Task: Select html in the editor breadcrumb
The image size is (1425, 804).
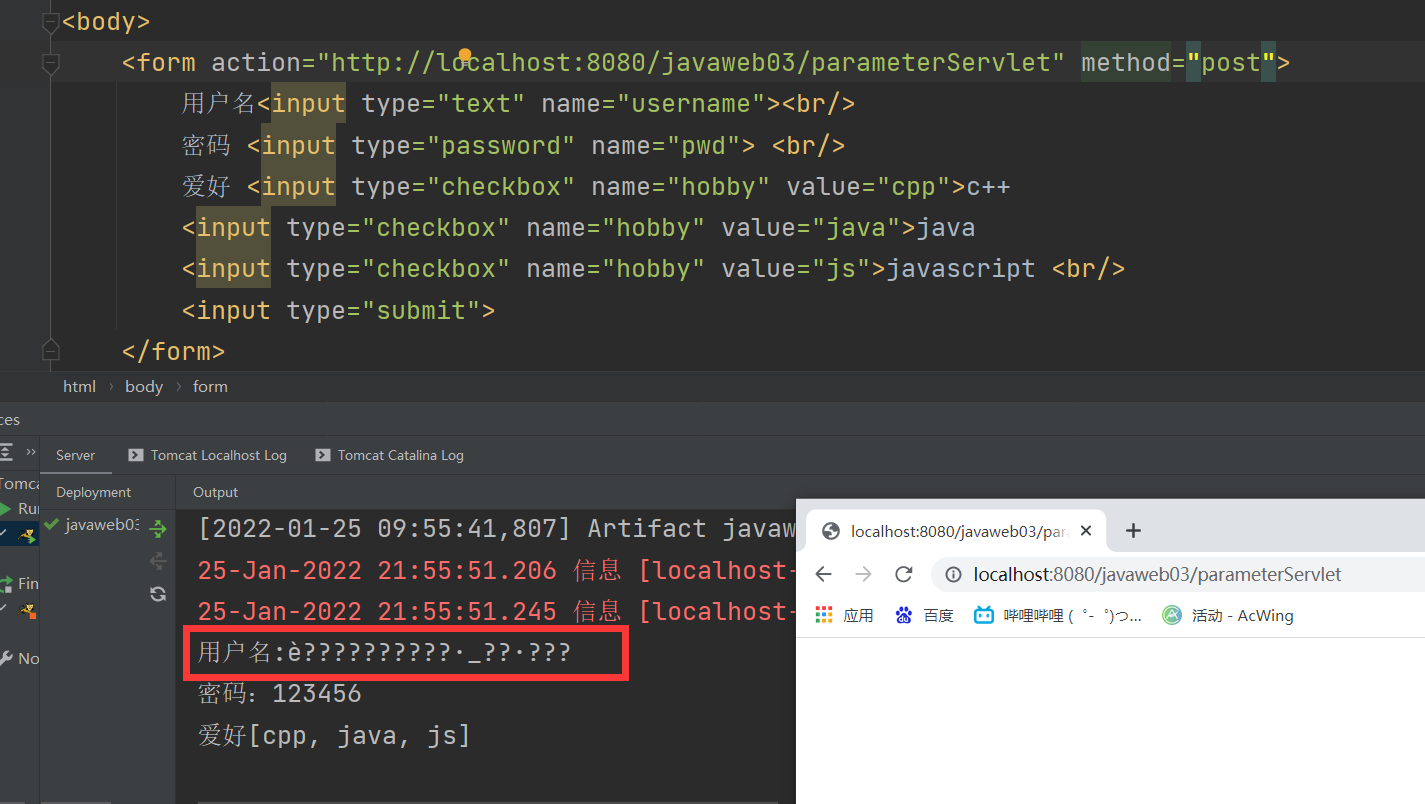Action: point(80,386)
